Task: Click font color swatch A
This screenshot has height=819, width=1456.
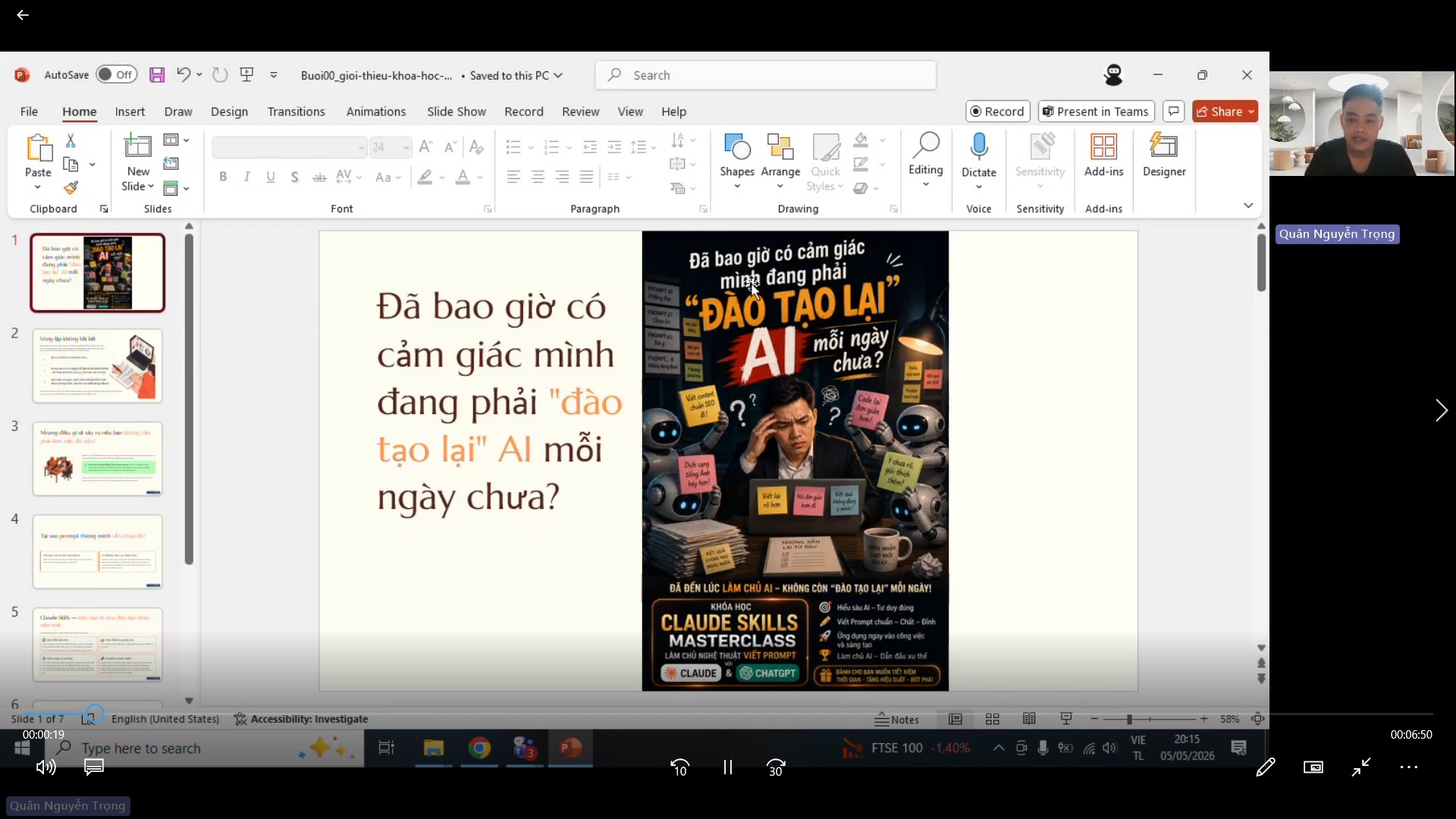Action: point(463,177)
